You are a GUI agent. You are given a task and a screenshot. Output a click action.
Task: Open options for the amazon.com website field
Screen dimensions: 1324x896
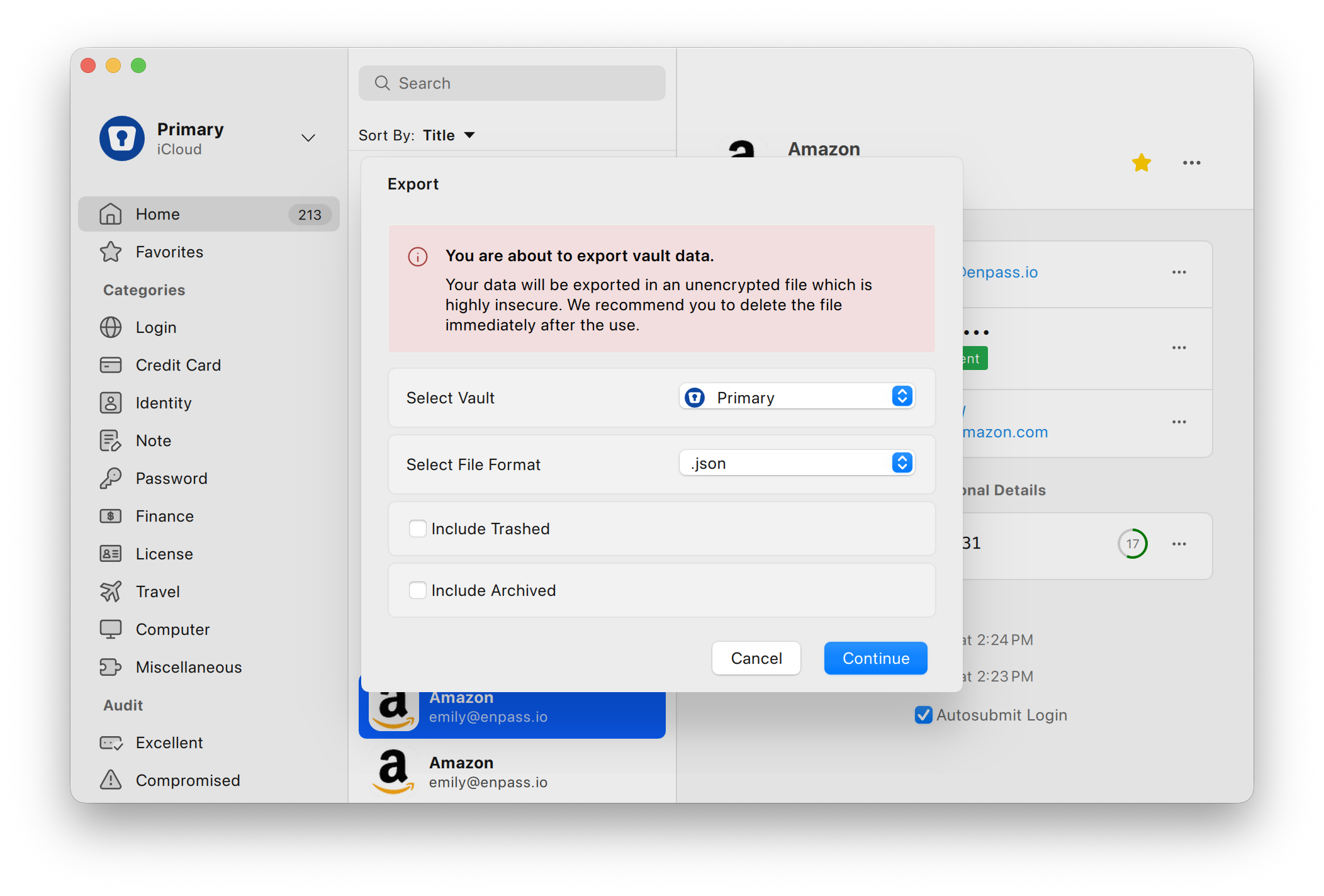[1179, 422]
